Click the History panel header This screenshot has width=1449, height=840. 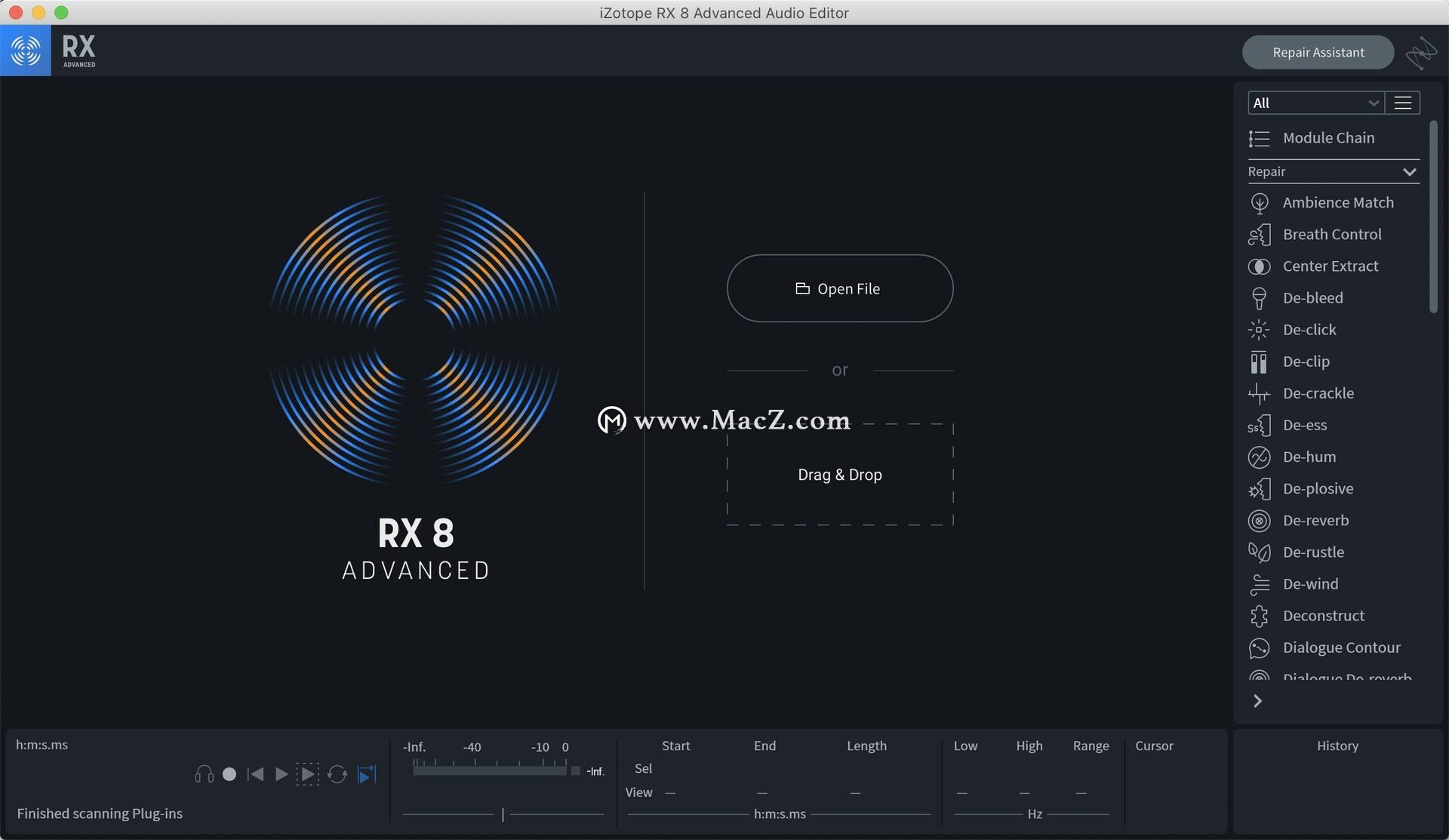1337,746
